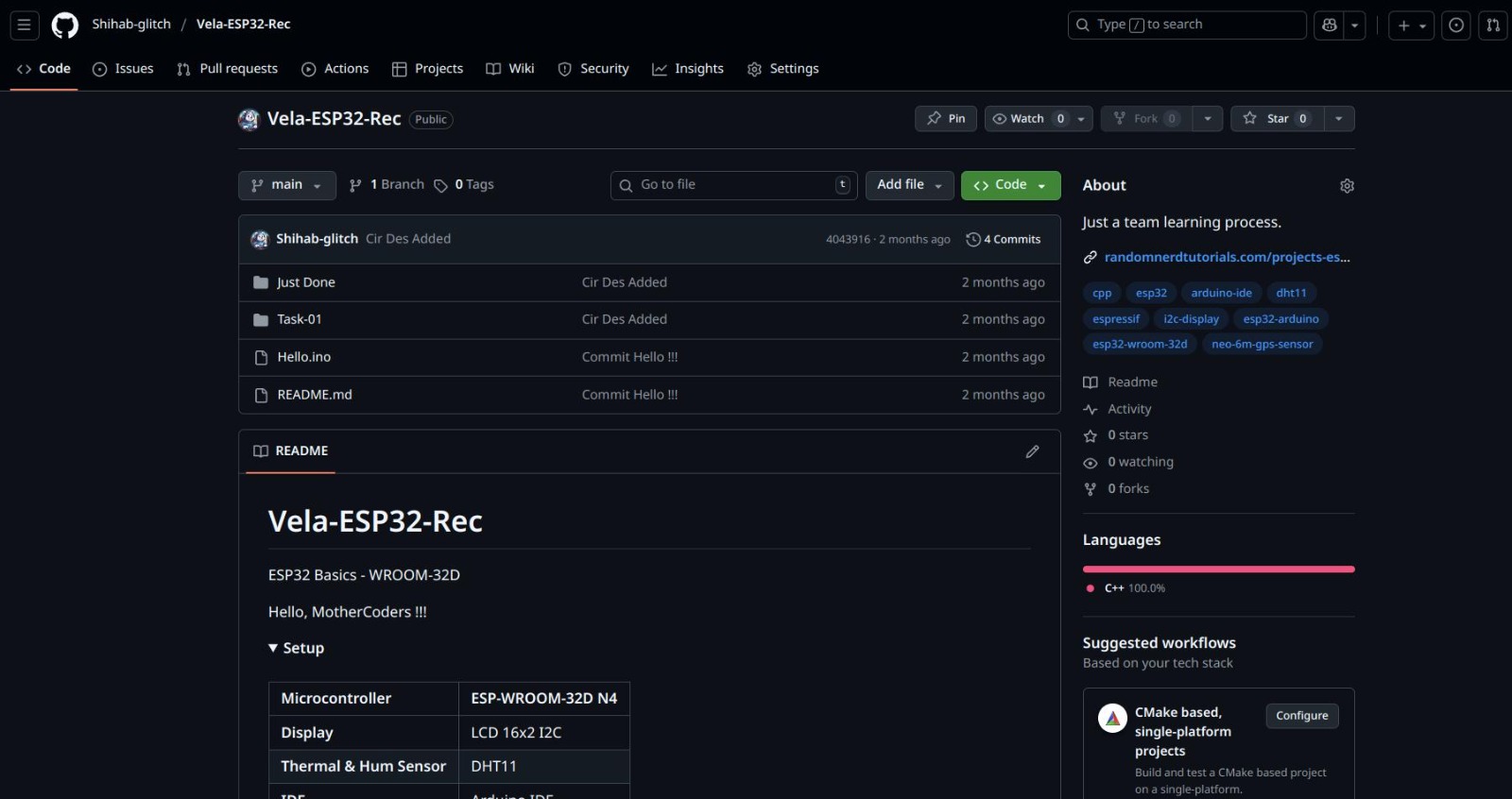Click the Just Done folder icon
1512x799 pixels.
261,282
